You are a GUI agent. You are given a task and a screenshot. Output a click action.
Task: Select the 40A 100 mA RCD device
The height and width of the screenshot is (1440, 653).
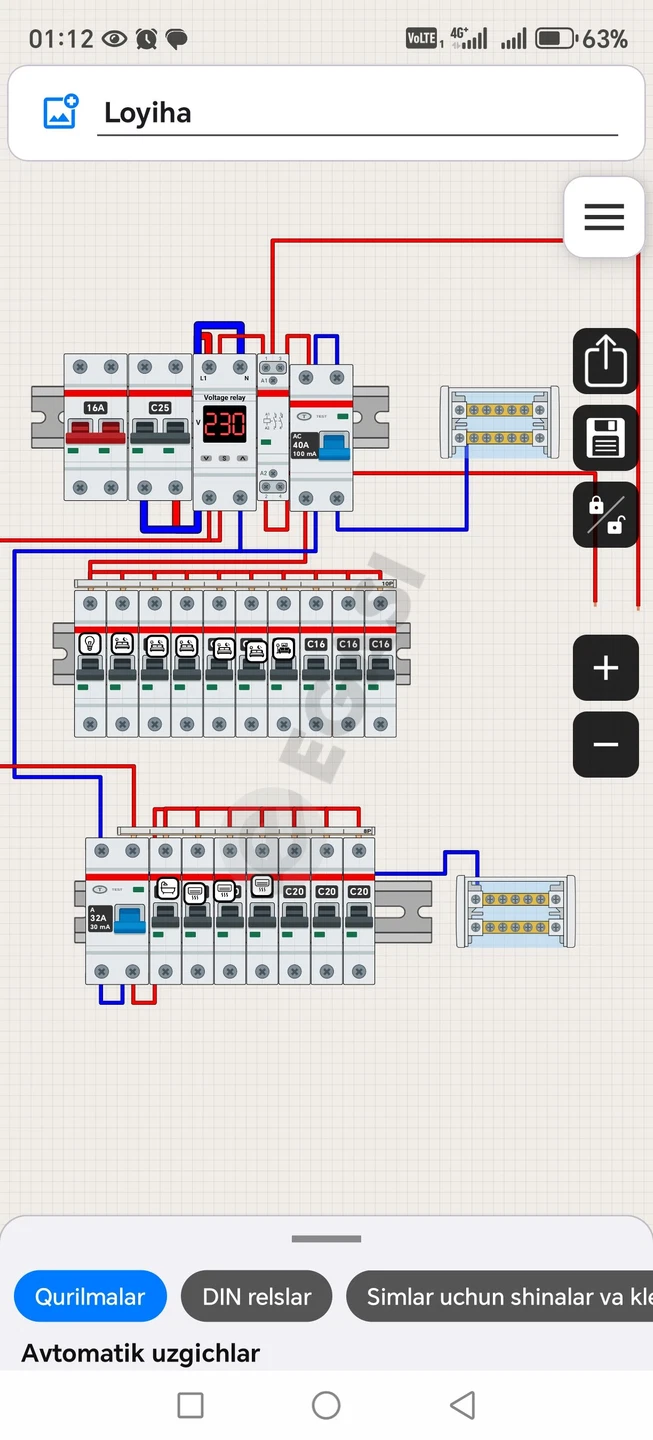[321, 437]
